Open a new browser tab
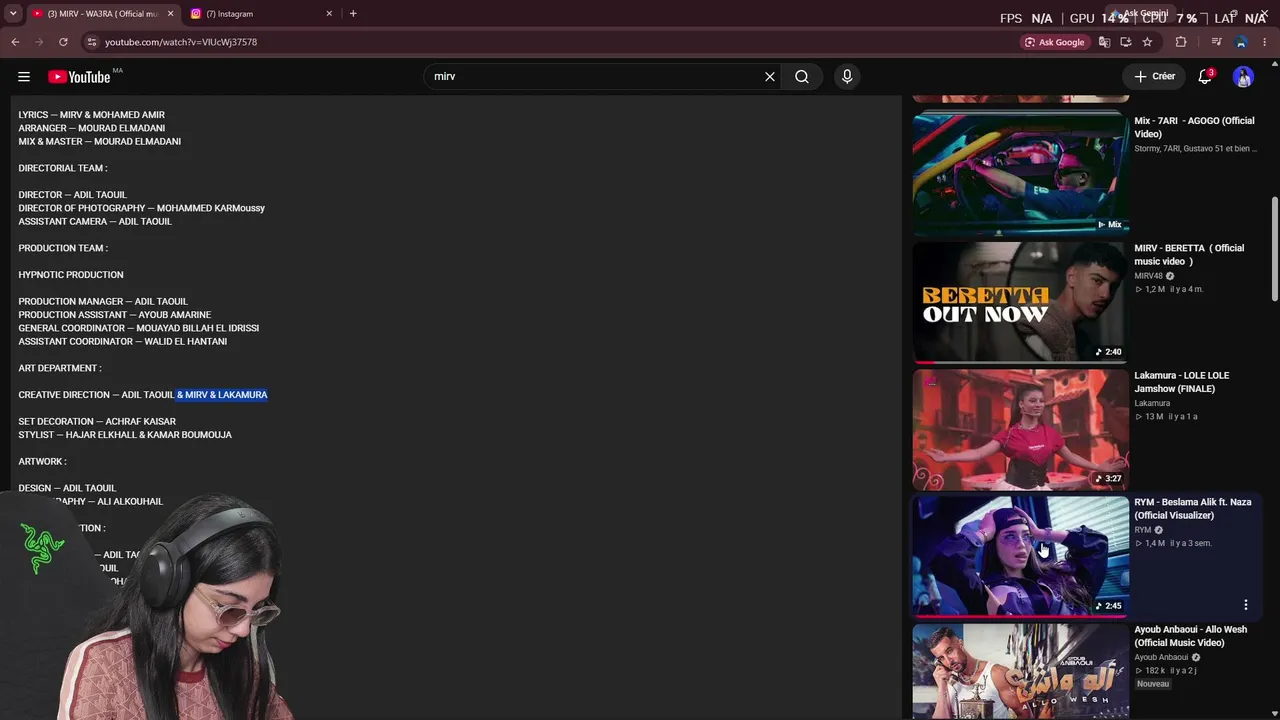The width and height of the screenshot is (1280, 720). pos(353,14)
